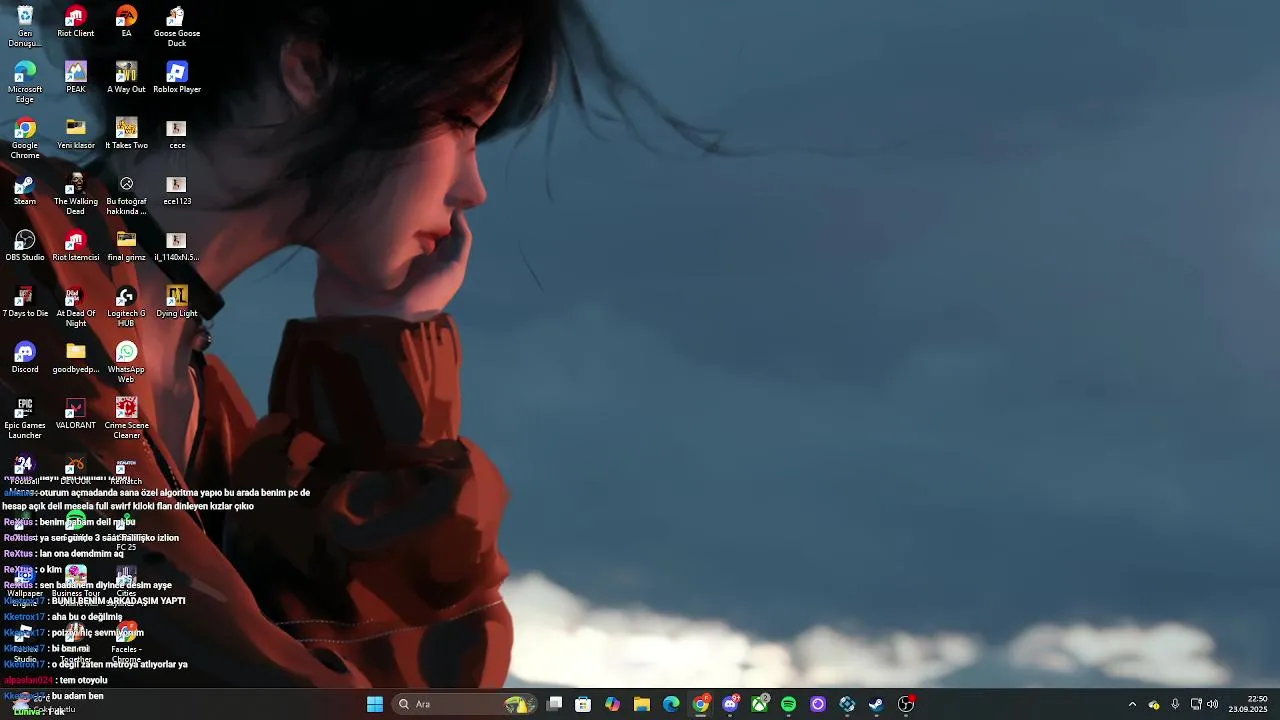Select Google Chrome desktop shortcut
This screenshot has height=720, width=1280.
[25, 139]
